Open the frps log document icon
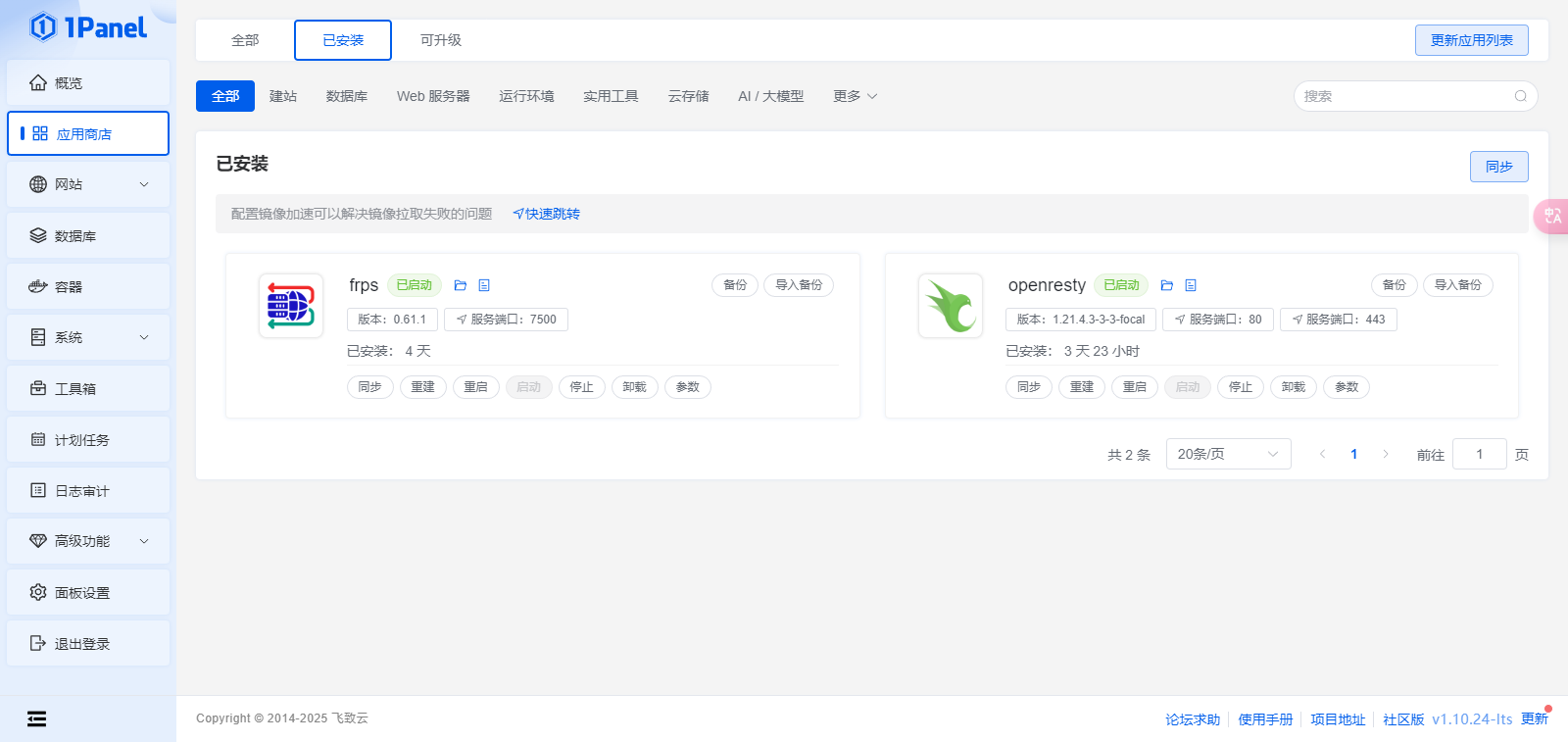The width and height of the screenshot is (1568, 742). coord(484,285)
